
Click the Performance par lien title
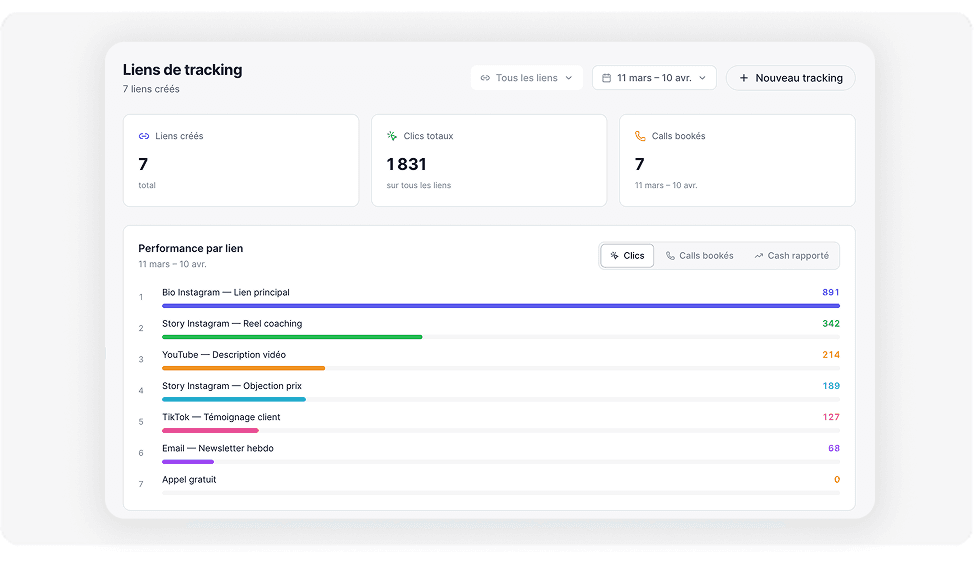point(190,249)
